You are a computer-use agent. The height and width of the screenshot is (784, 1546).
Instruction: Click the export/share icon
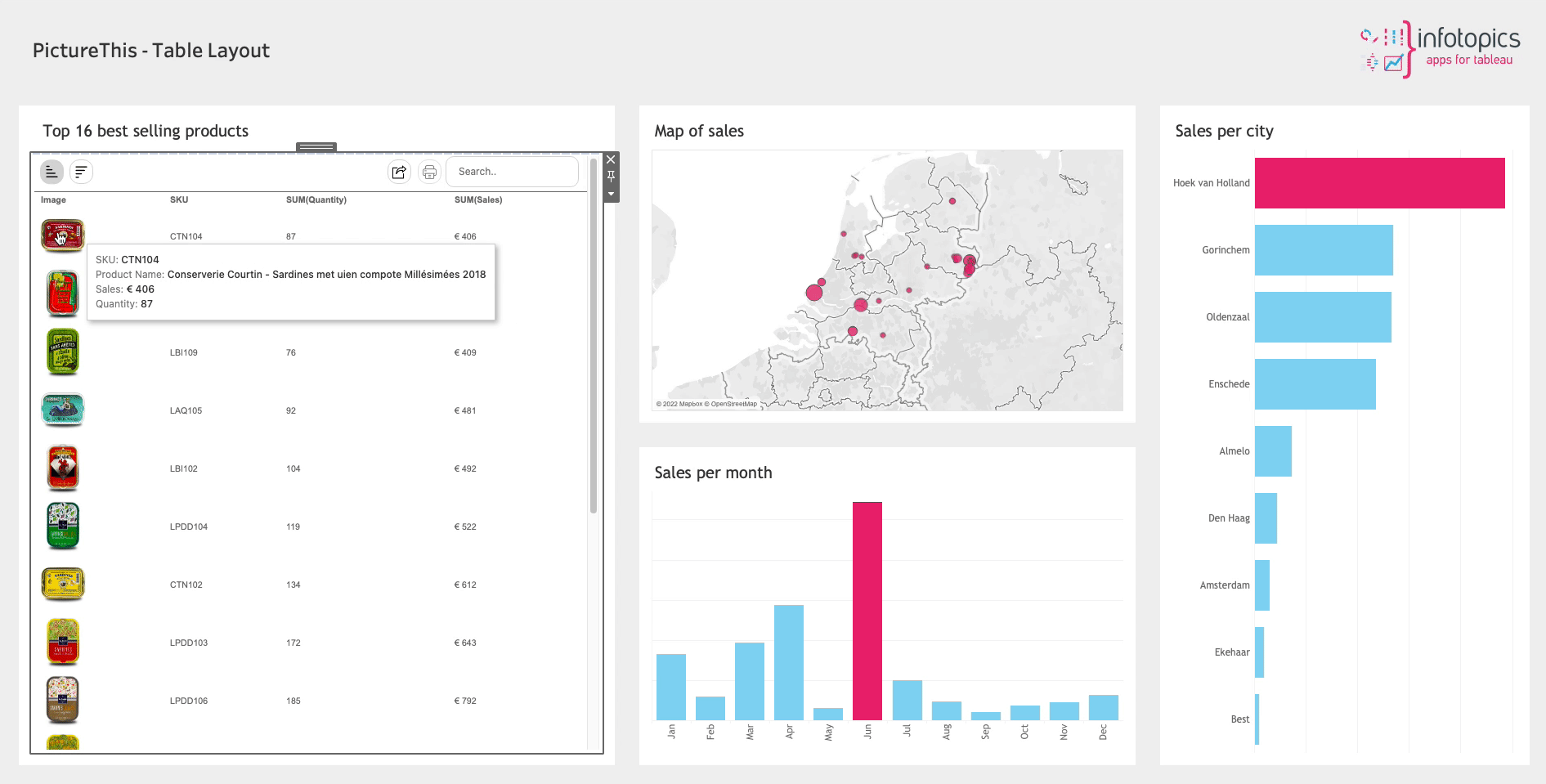[399, 172]
